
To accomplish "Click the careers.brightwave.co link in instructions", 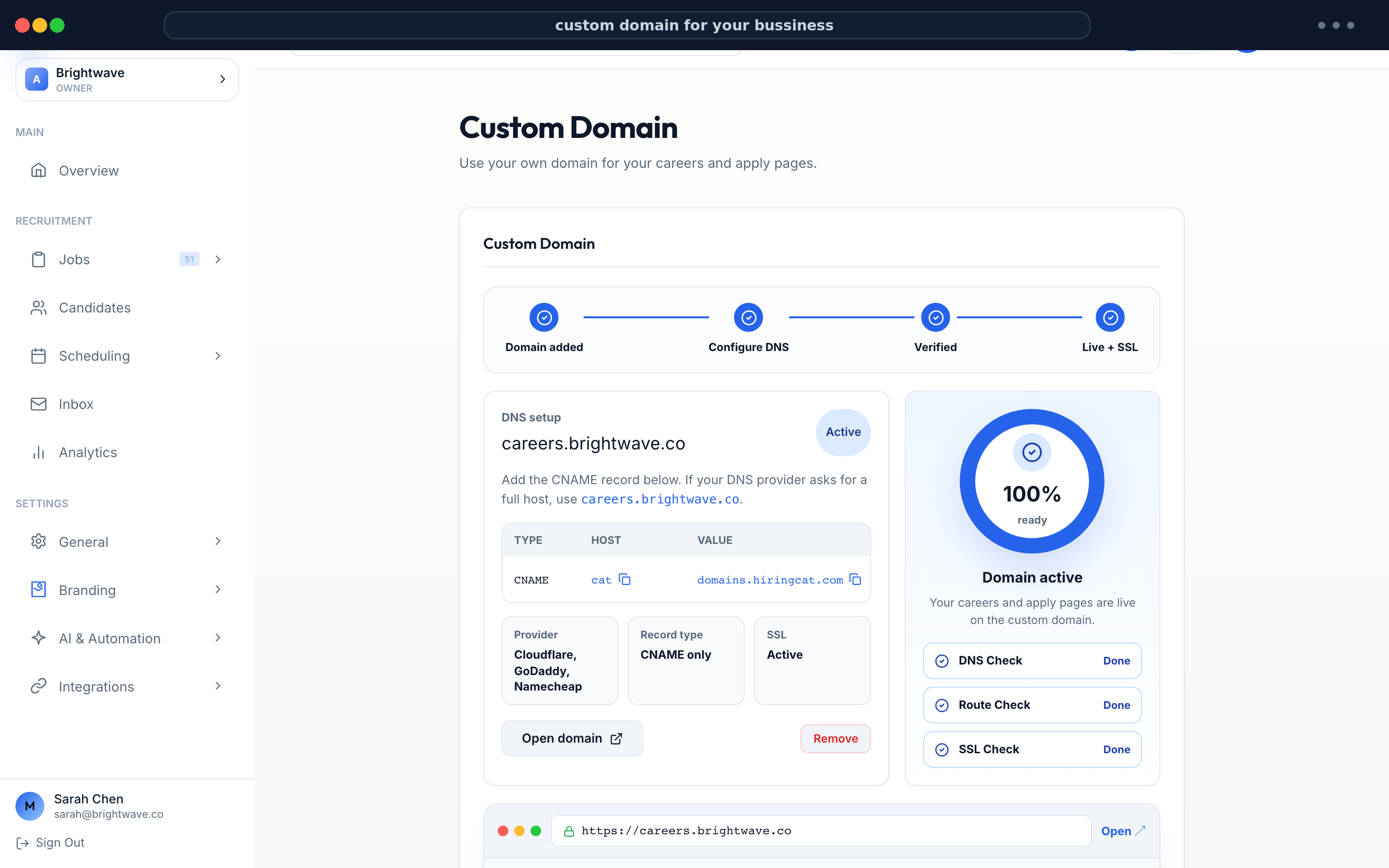I will coord(660,499).
